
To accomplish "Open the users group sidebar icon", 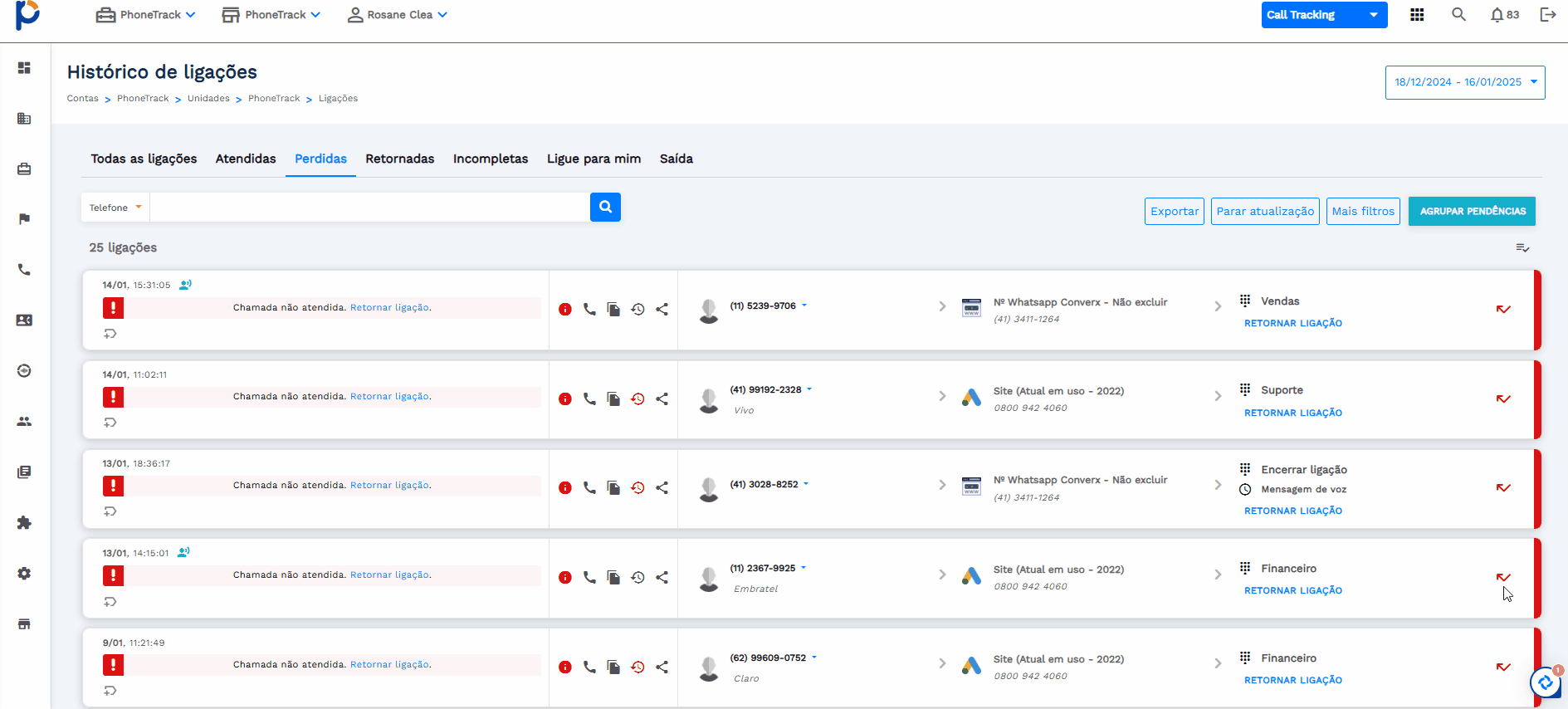I will pos(24,422).
